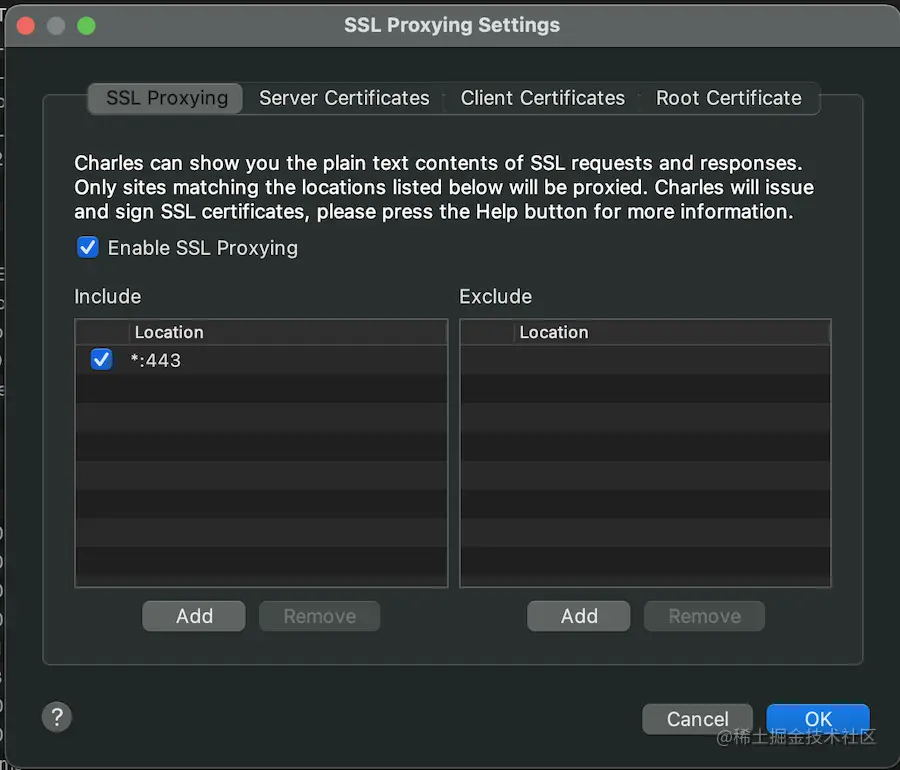Click the green zoom window button
This screenshot has height=770, width=900.
click(x=87, y=26)
